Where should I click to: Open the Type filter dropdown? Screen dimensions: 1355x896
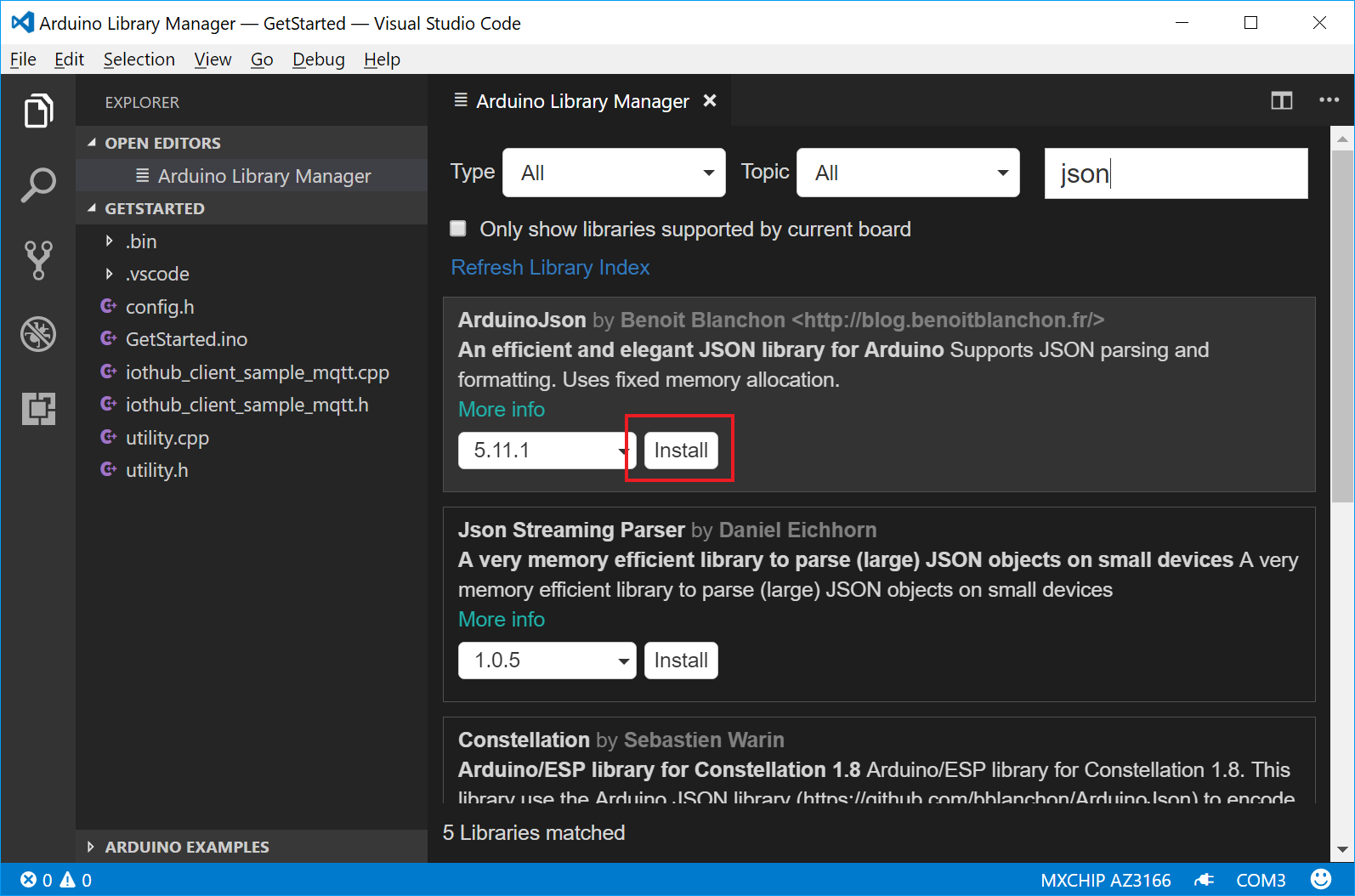point(614,173)
